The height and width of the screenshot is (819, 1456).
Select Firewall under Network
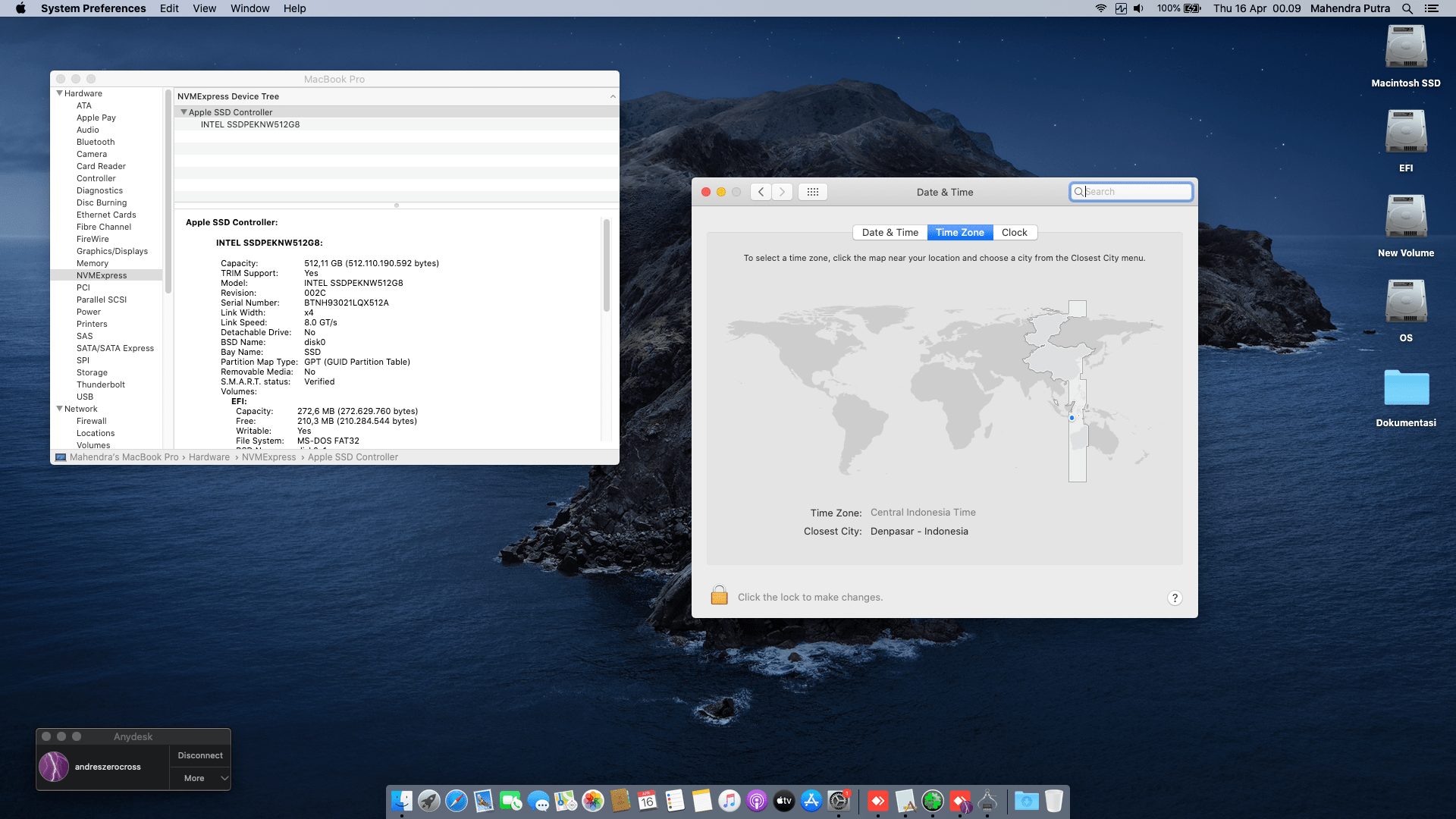[x=91, y=421]
